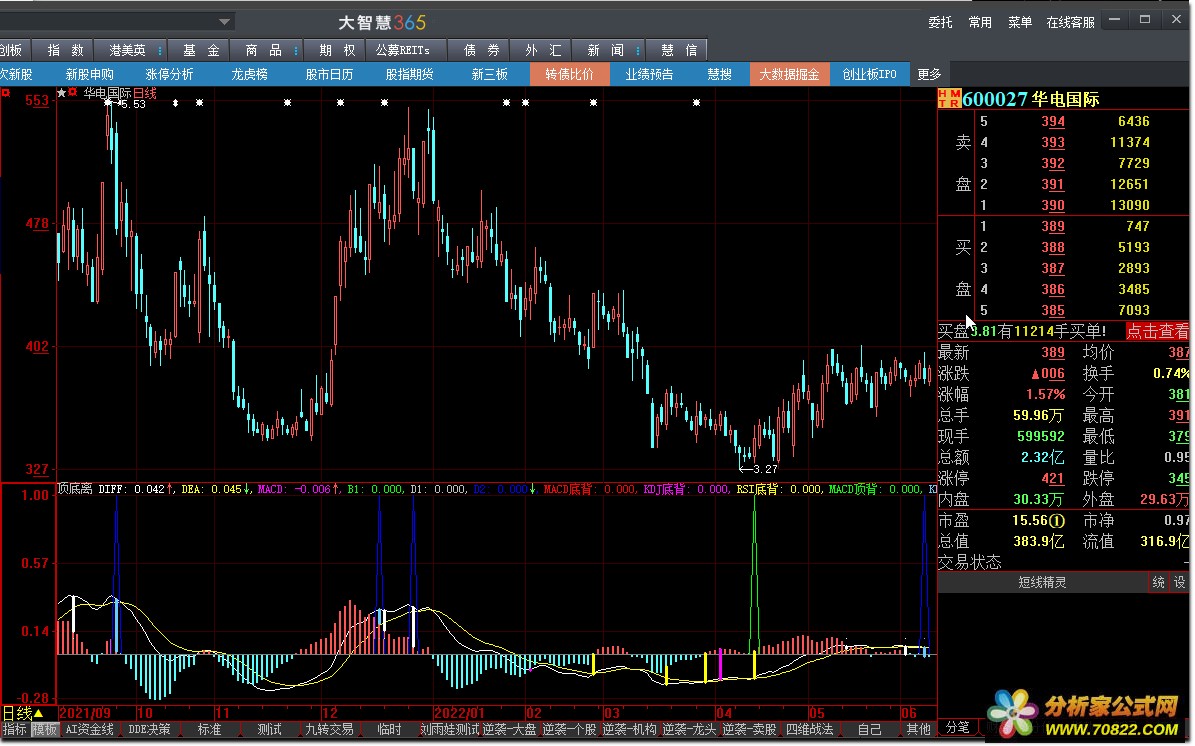Switch to the 期权 market tab

[x=337, y=50]
